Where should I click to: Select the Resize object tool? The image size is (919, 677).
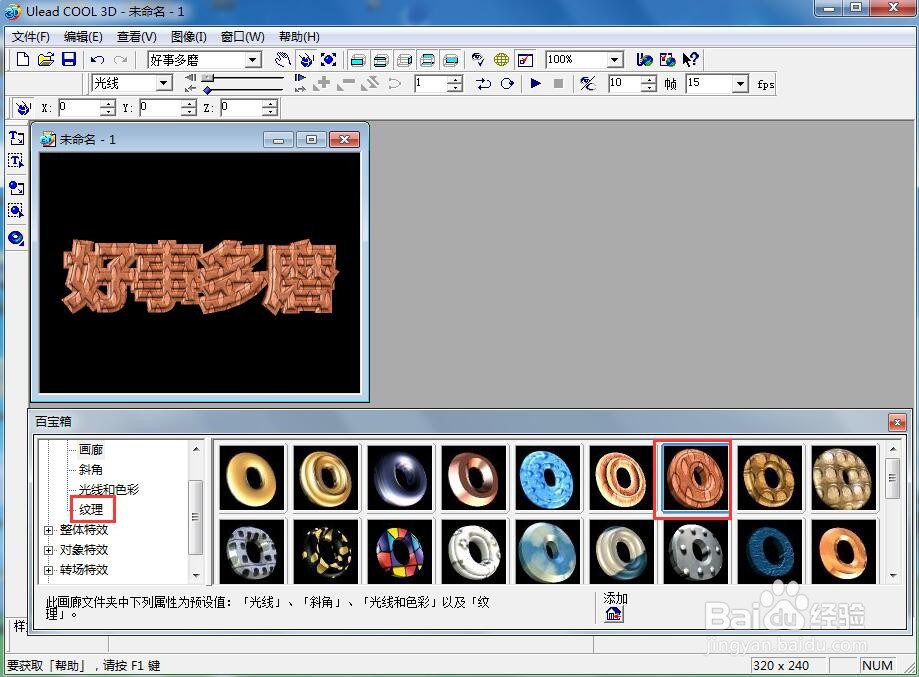[329, 59]
